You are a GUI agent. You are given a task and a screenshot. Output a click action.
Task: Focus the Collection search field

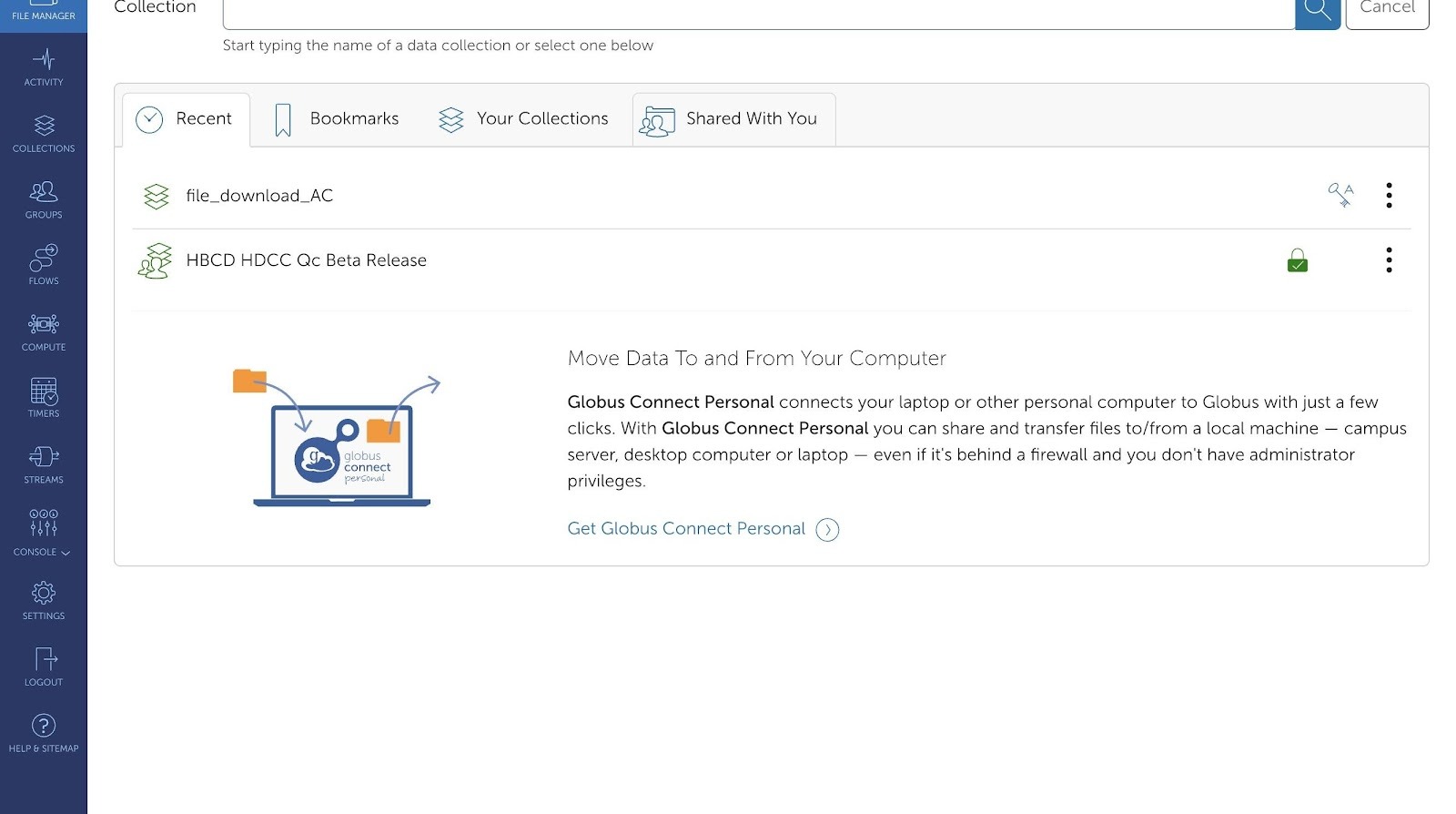pyautogui.click(x=758, y=13)
